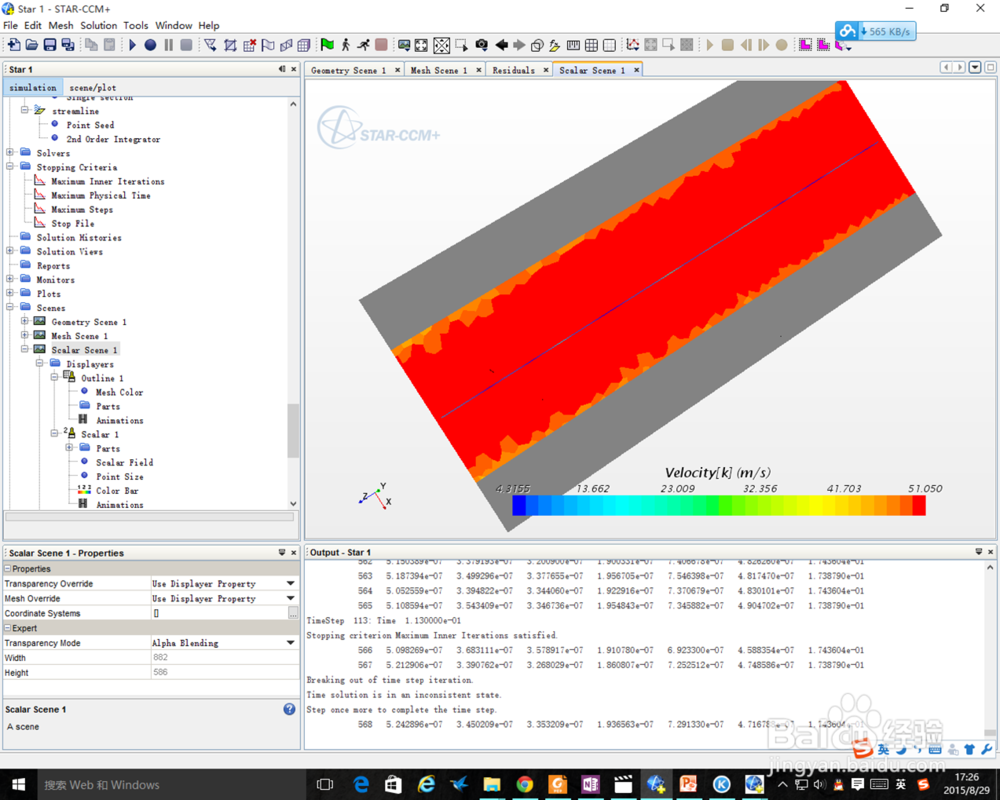
Task: Click the table grid toolbar icon
Action: coord(591,45)
